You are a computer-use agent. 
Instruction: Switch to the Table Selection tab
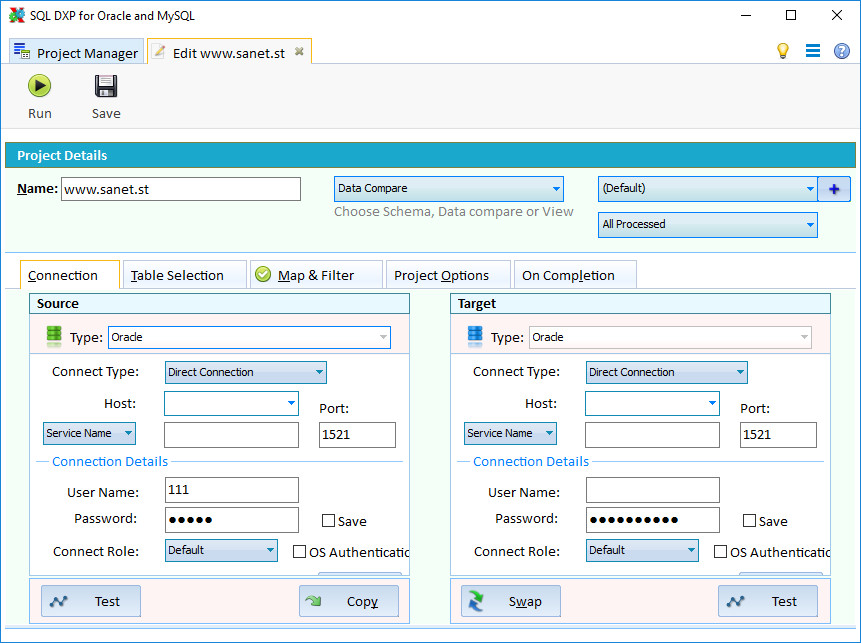point(183,274)
